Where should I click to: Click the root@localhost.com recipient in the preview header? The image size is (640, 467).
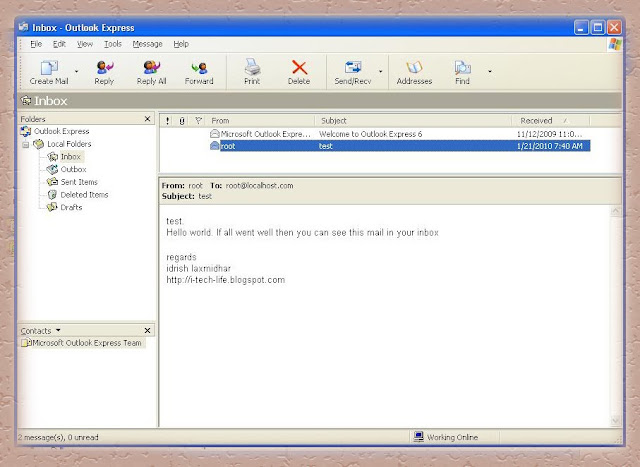pyautogui.click(x=260, y=185)
